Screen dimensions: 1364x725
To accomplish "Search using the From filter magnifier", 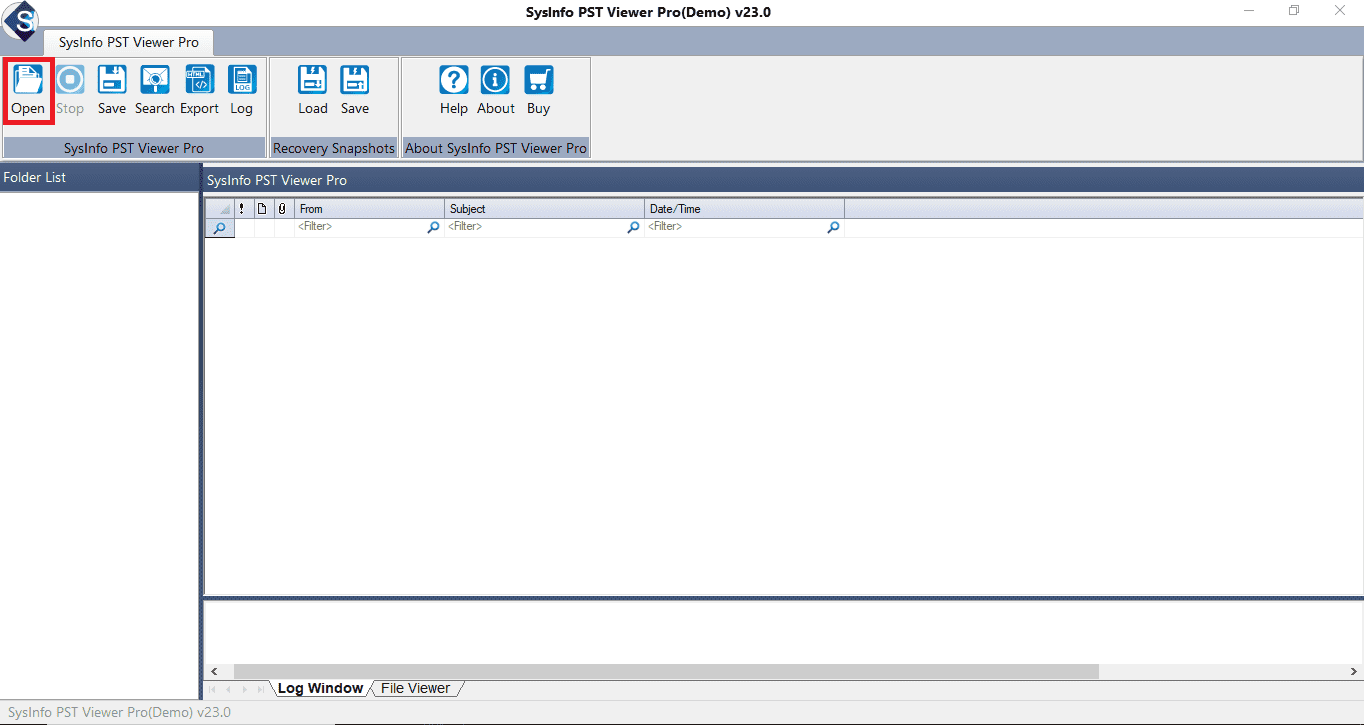I will pos(433,227).
